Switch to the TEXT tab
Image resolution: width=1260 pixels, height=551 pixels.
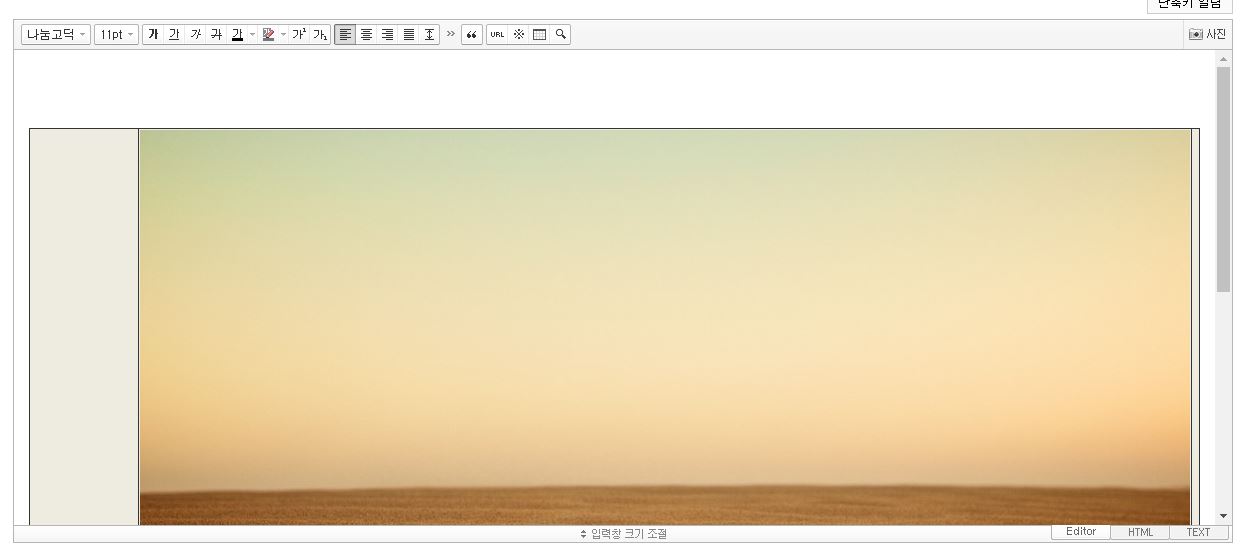pos(1198,532)
